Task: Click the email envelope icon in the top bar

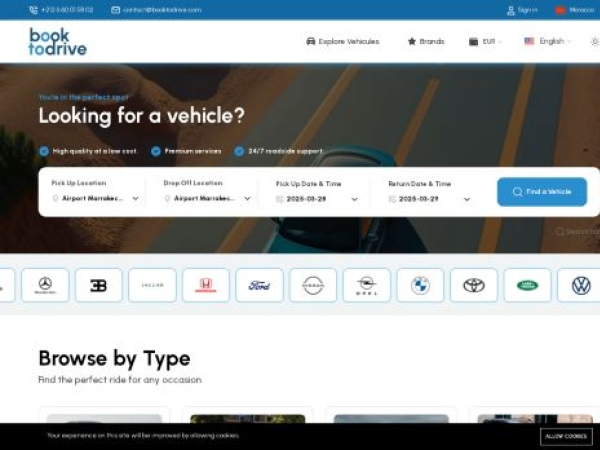Action: 116,10
